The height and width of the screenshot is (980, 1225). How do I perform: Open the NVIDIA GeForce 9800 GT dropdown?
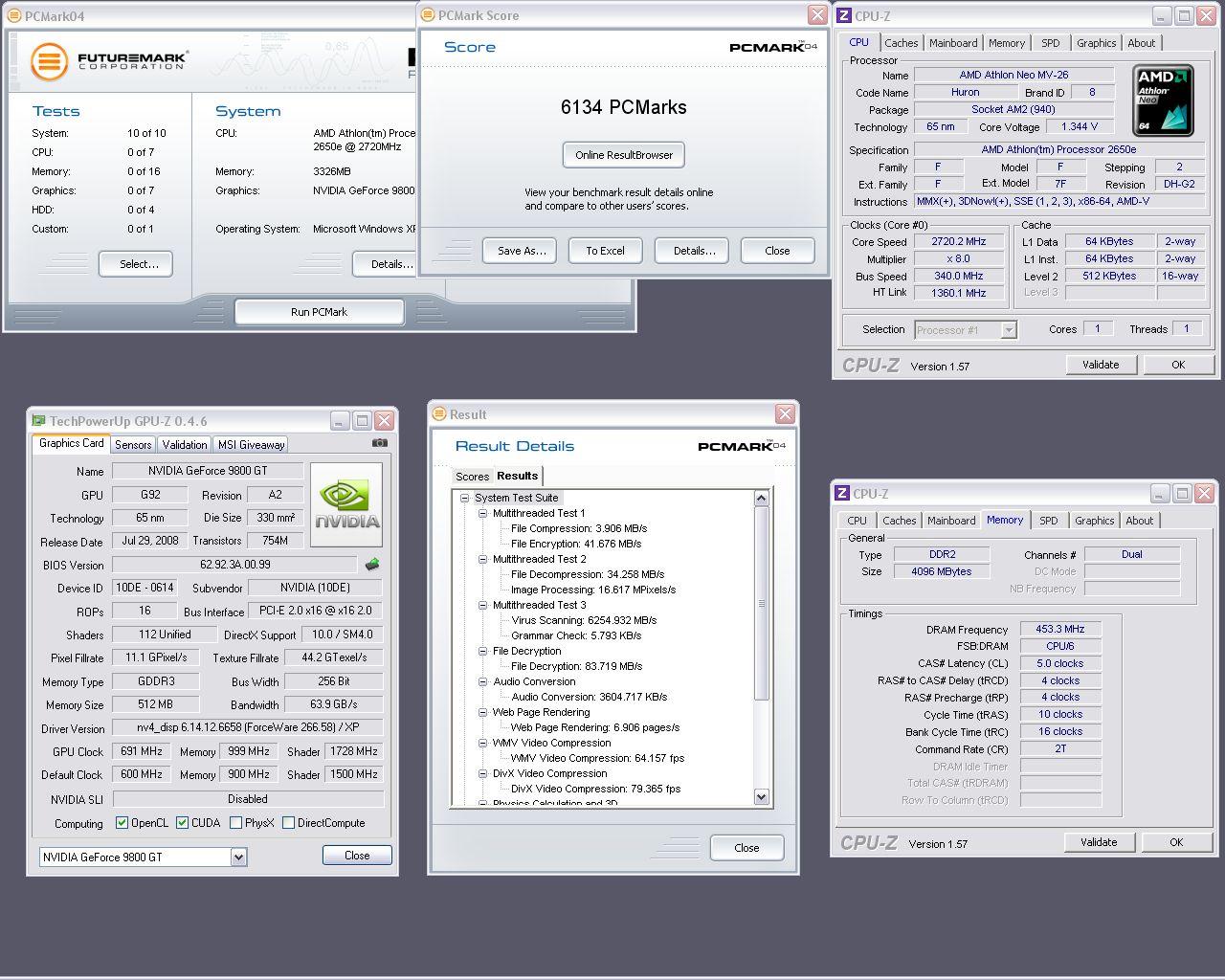click(x=238, y=857)
